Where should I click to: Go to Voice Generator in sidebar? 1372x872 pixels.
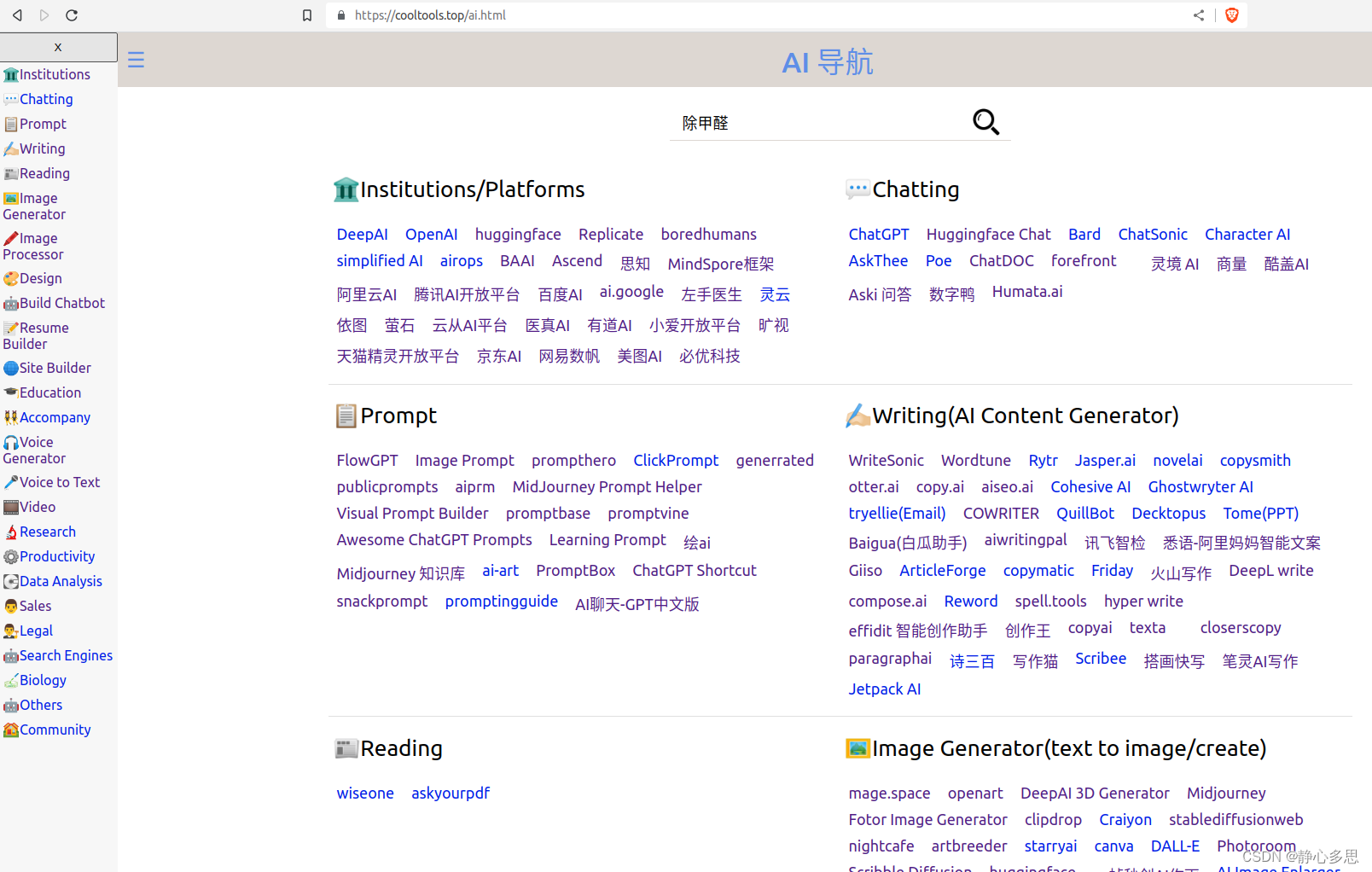pyautogui.click(x=34, y=450)
